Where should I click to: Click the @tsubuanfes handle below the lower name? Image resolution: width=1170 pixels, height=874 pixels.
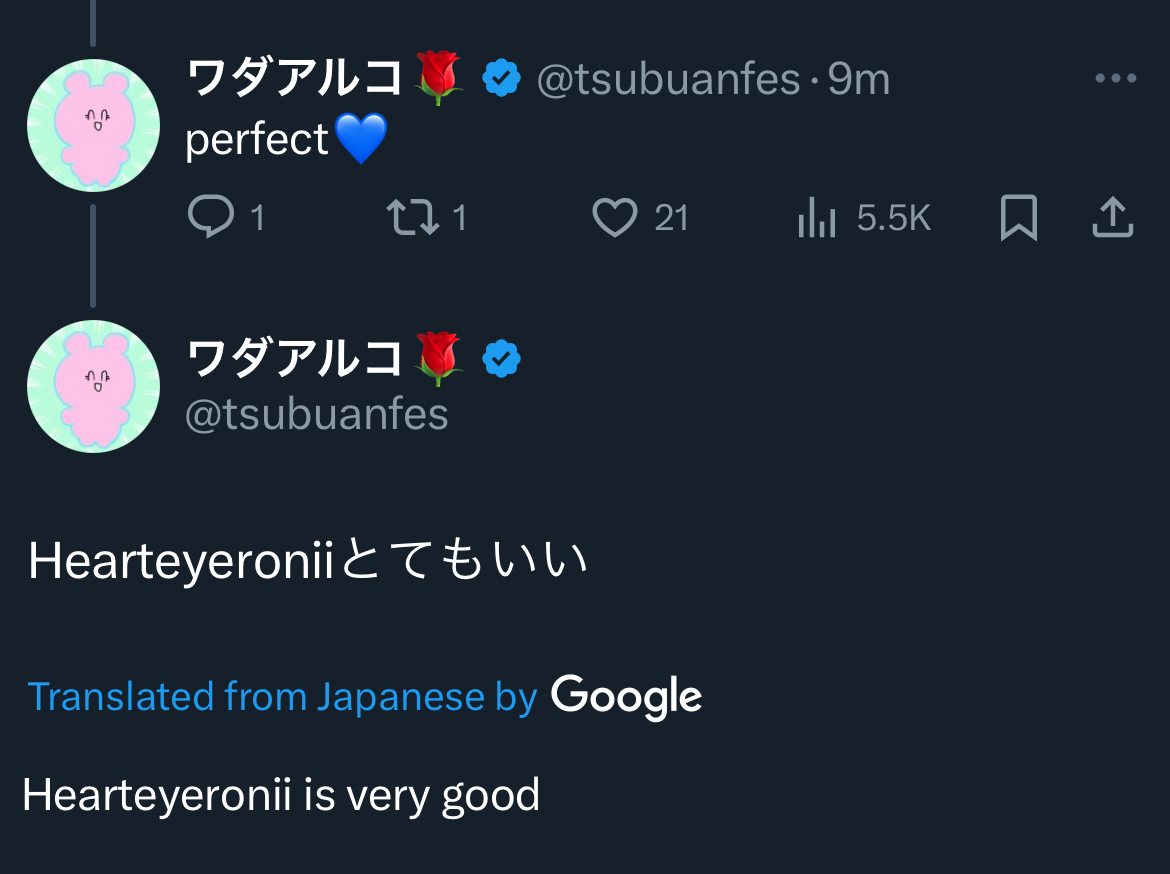point(316,414)
